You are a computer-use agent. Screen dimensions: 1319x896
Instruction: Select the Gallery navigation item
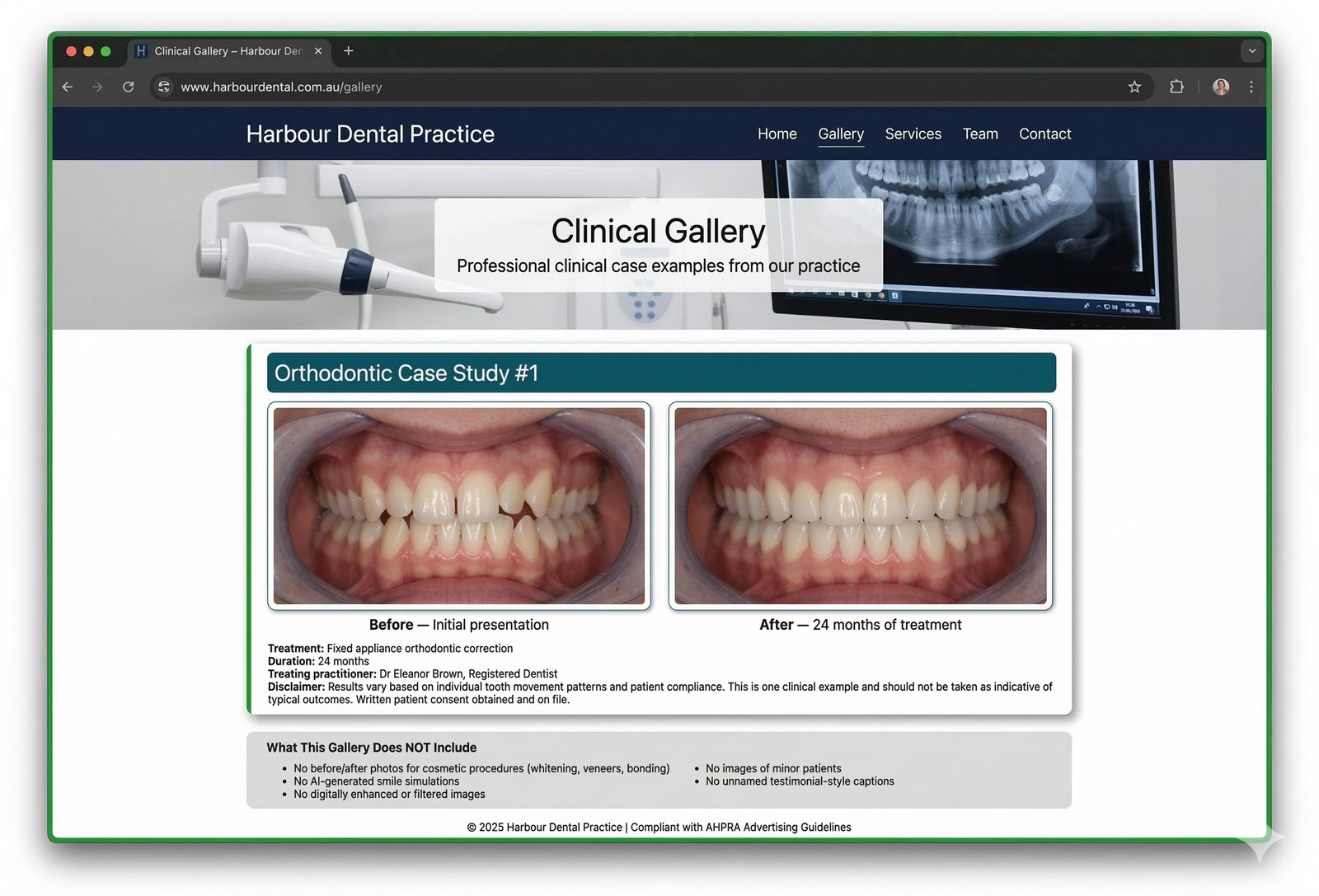(x=841, y=134)
